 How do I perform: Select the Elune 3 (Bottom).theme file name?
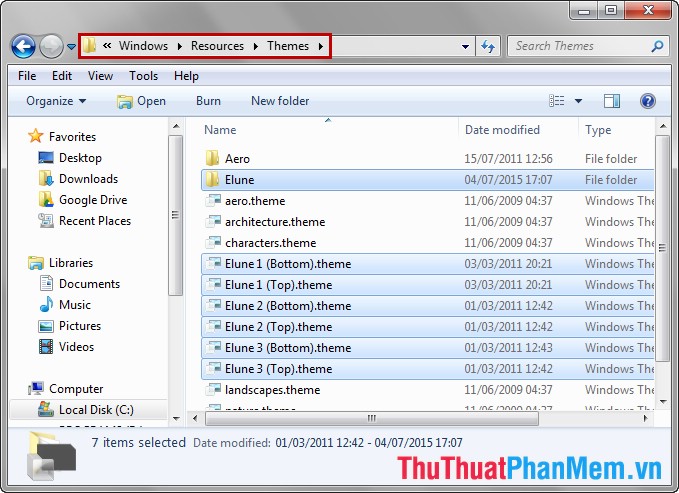click(x=288, y=347)
